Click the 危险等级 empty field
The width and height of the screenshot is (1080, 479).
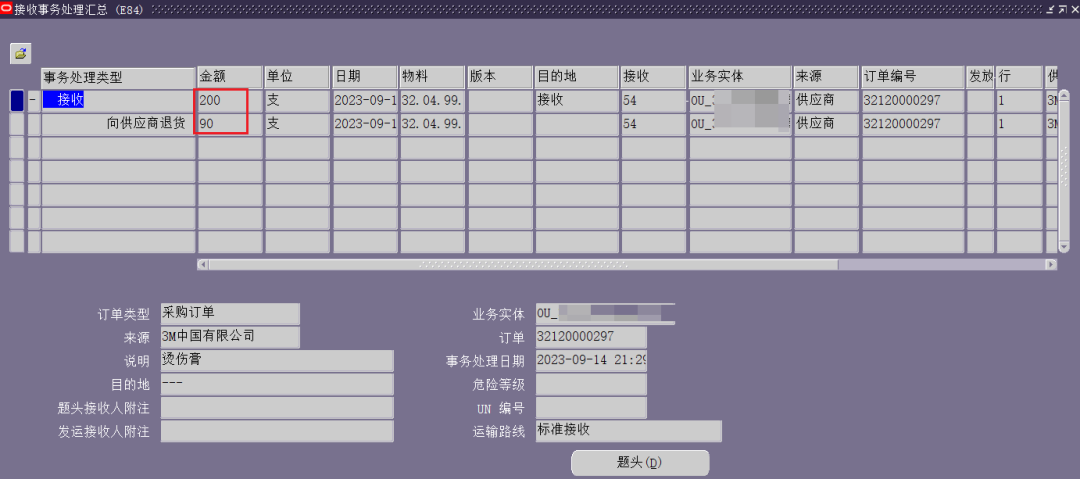[591, 384]
